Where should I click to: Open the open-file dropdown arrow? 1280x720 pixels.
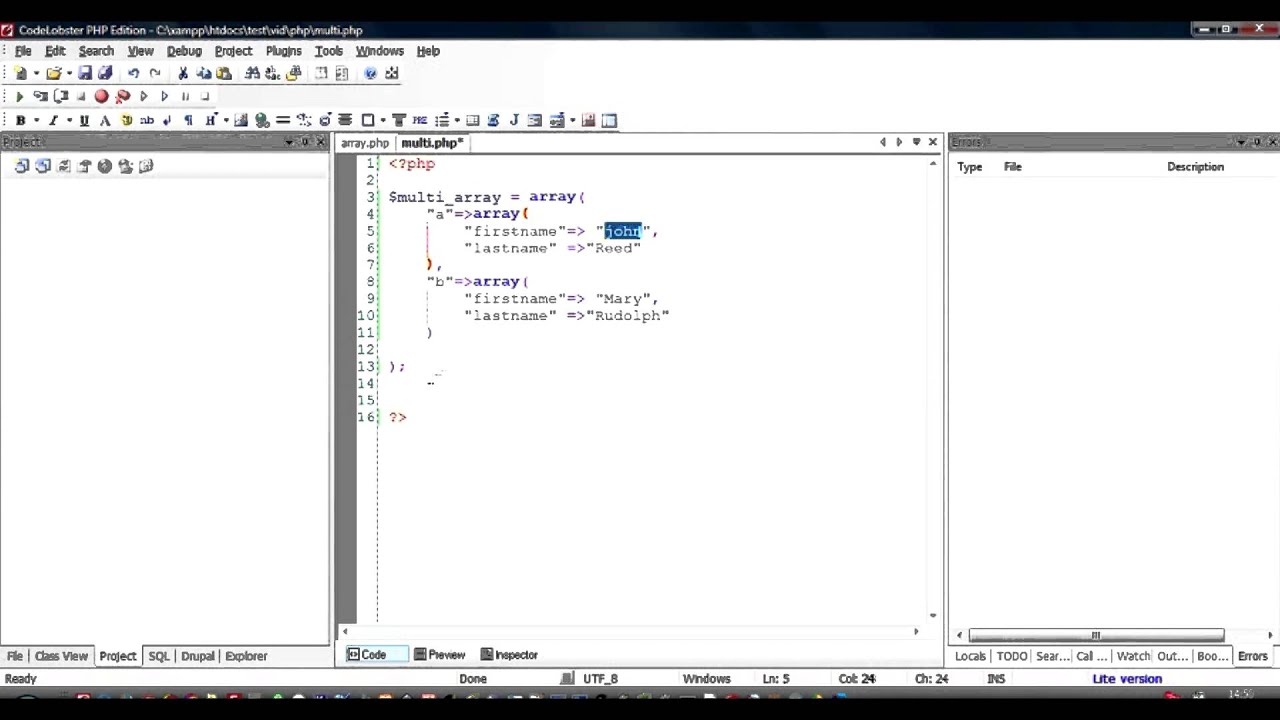tap(69, 73)
